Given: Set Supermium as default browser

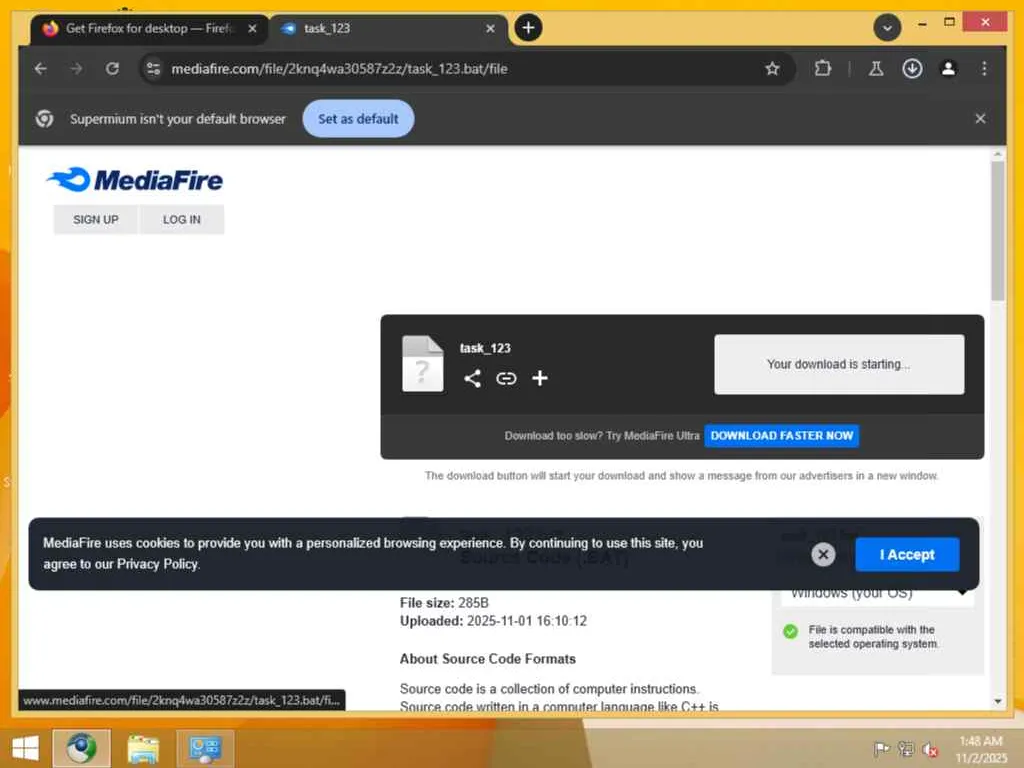Looking at the screenshot, I should tap(358, 119).
